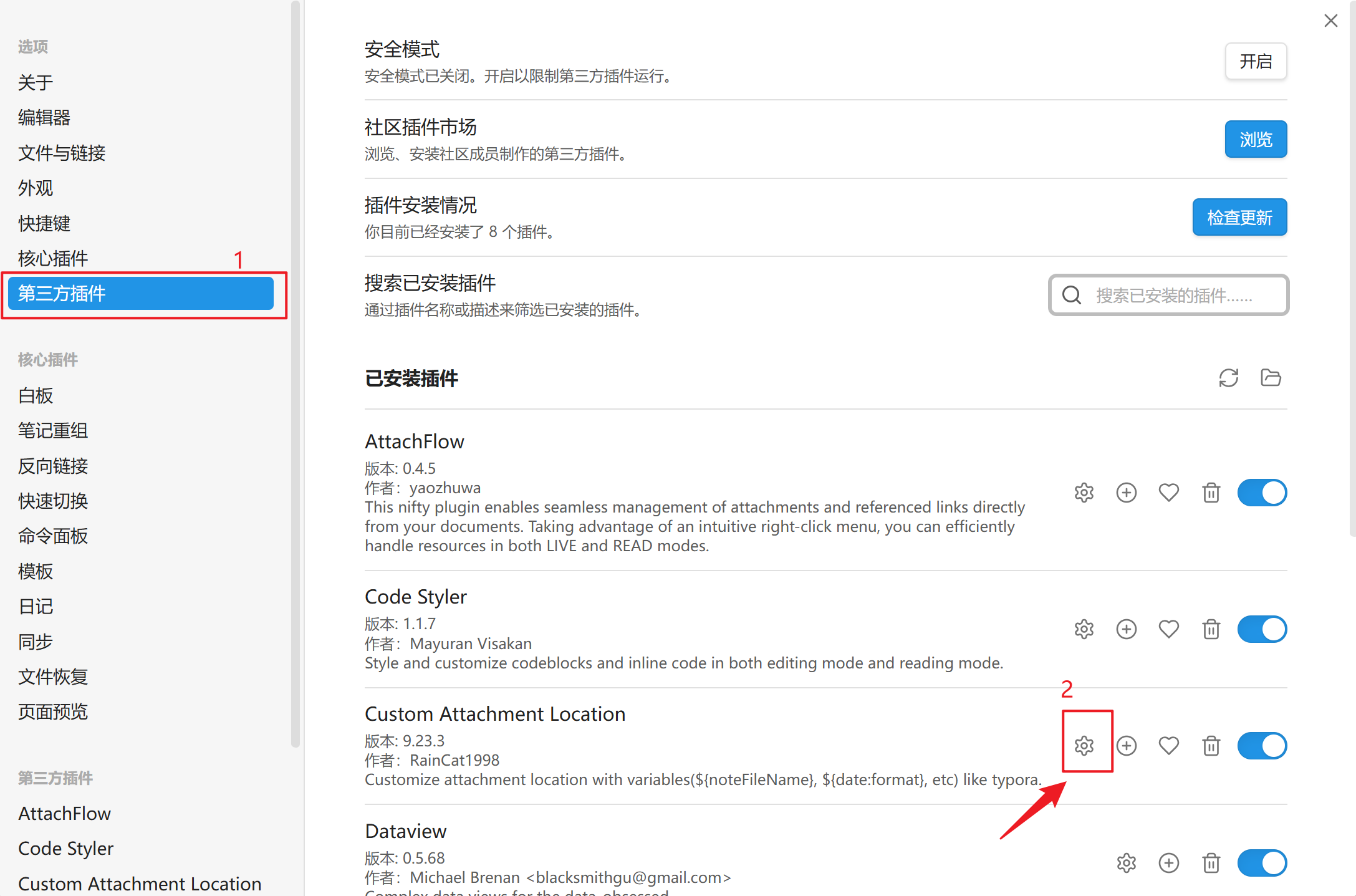Open AttachFlow plugin settings gear
The height and width of the screenshot is (896, 1356).
(1084, 493)
